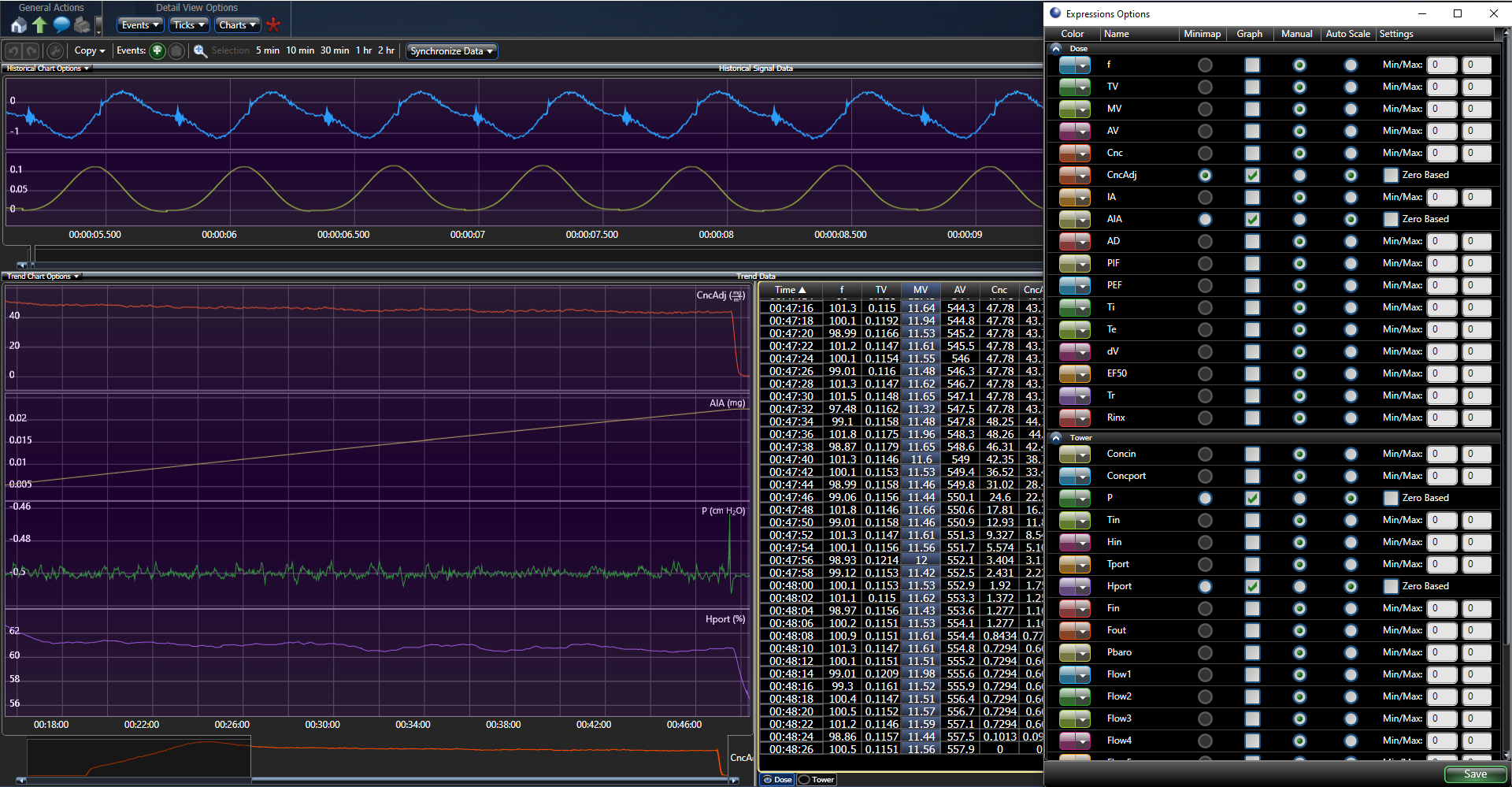Open the Copy dropdown

pos(90,50)
